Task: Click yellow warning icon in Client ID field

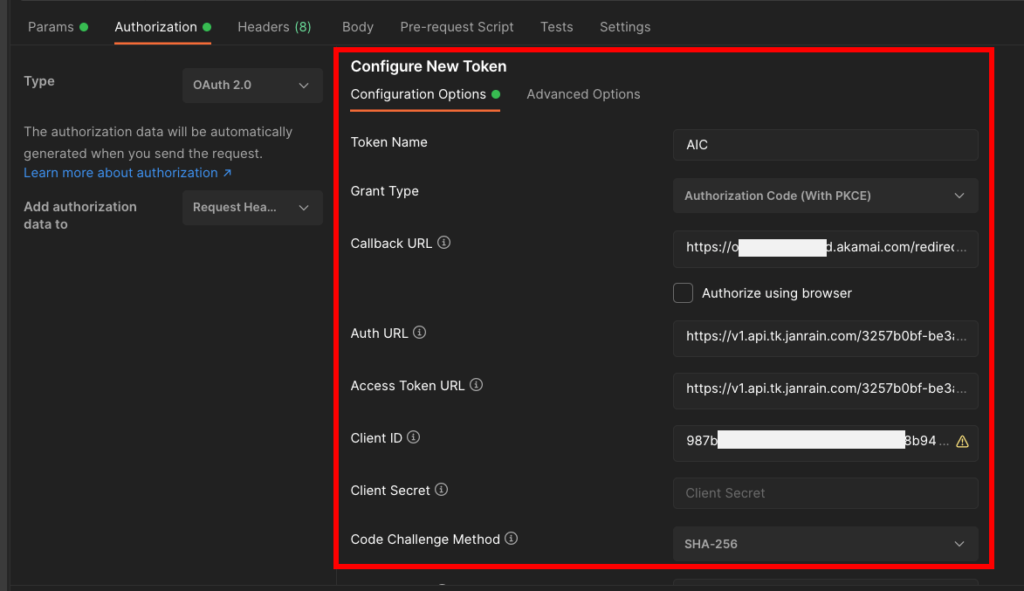Action: pyautogui.click(x=962, y=441)
